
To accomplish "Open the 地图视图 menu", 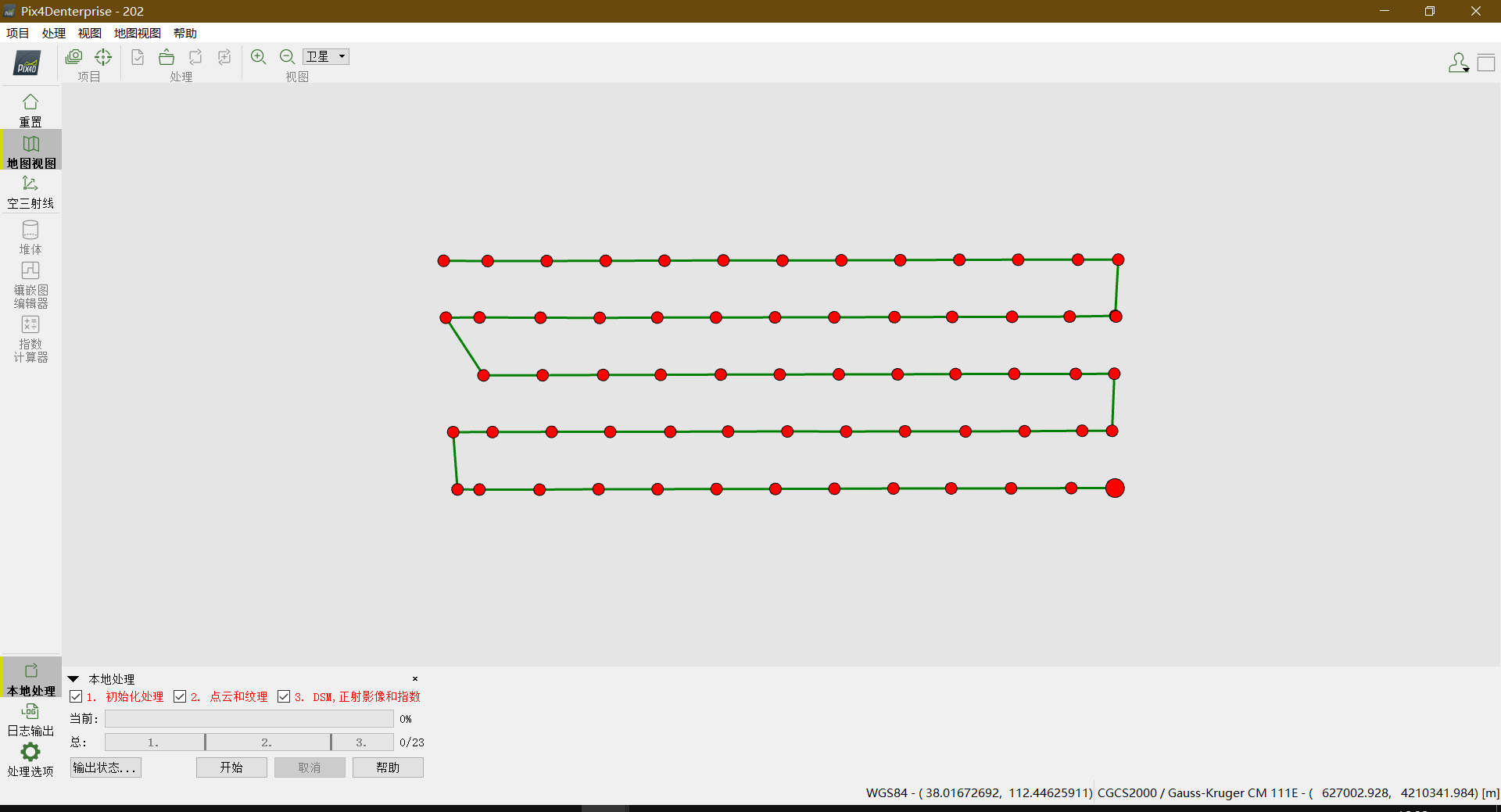I will click(x=138, y=33).
